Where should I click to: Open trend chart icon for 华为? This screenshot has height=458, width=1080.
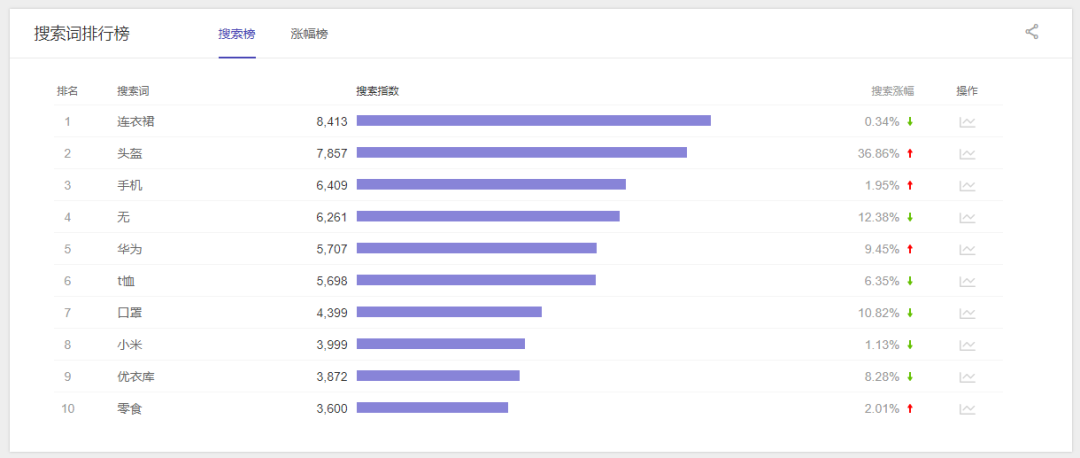[967, 250]
